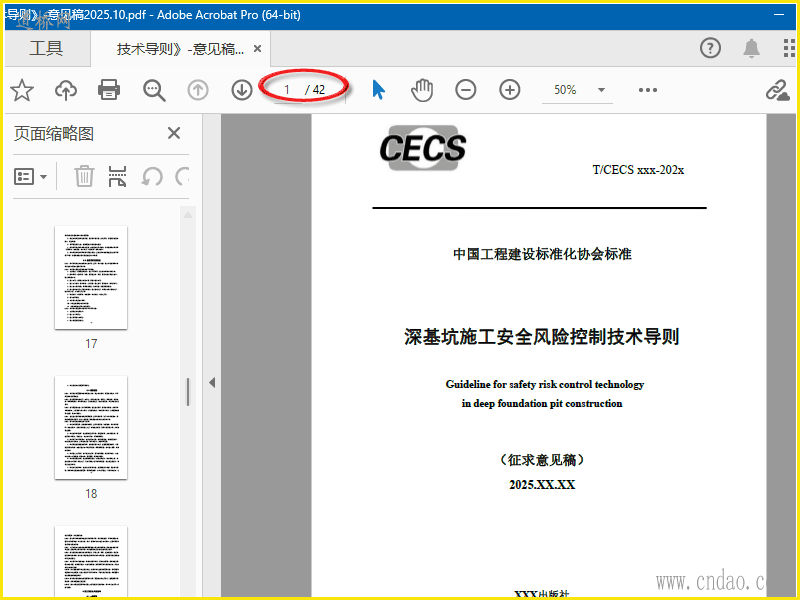The width and height of the screenshot is (800, 600).
Task: Upload file to cloud icon
Action: coord(66,90)
